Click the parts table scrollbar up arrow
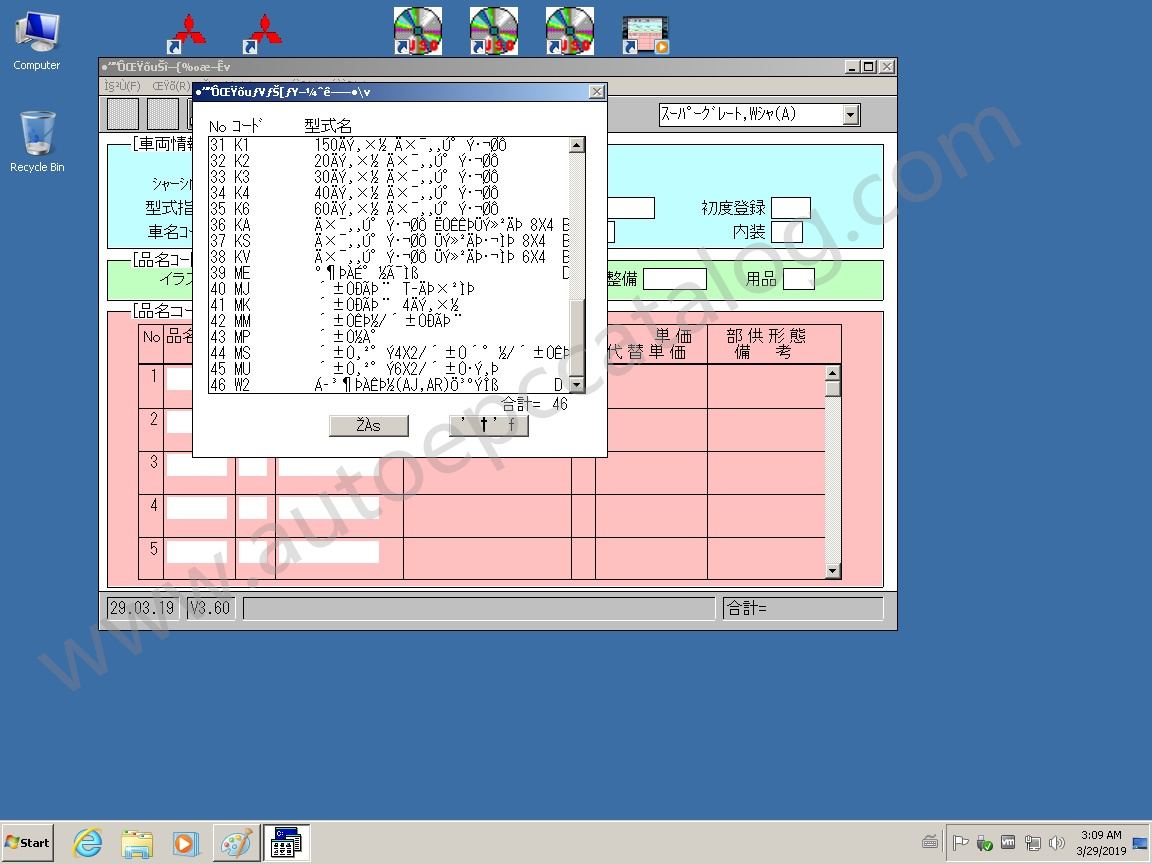1152x864 pixels. pyautogui.click(x=832, y=373)
